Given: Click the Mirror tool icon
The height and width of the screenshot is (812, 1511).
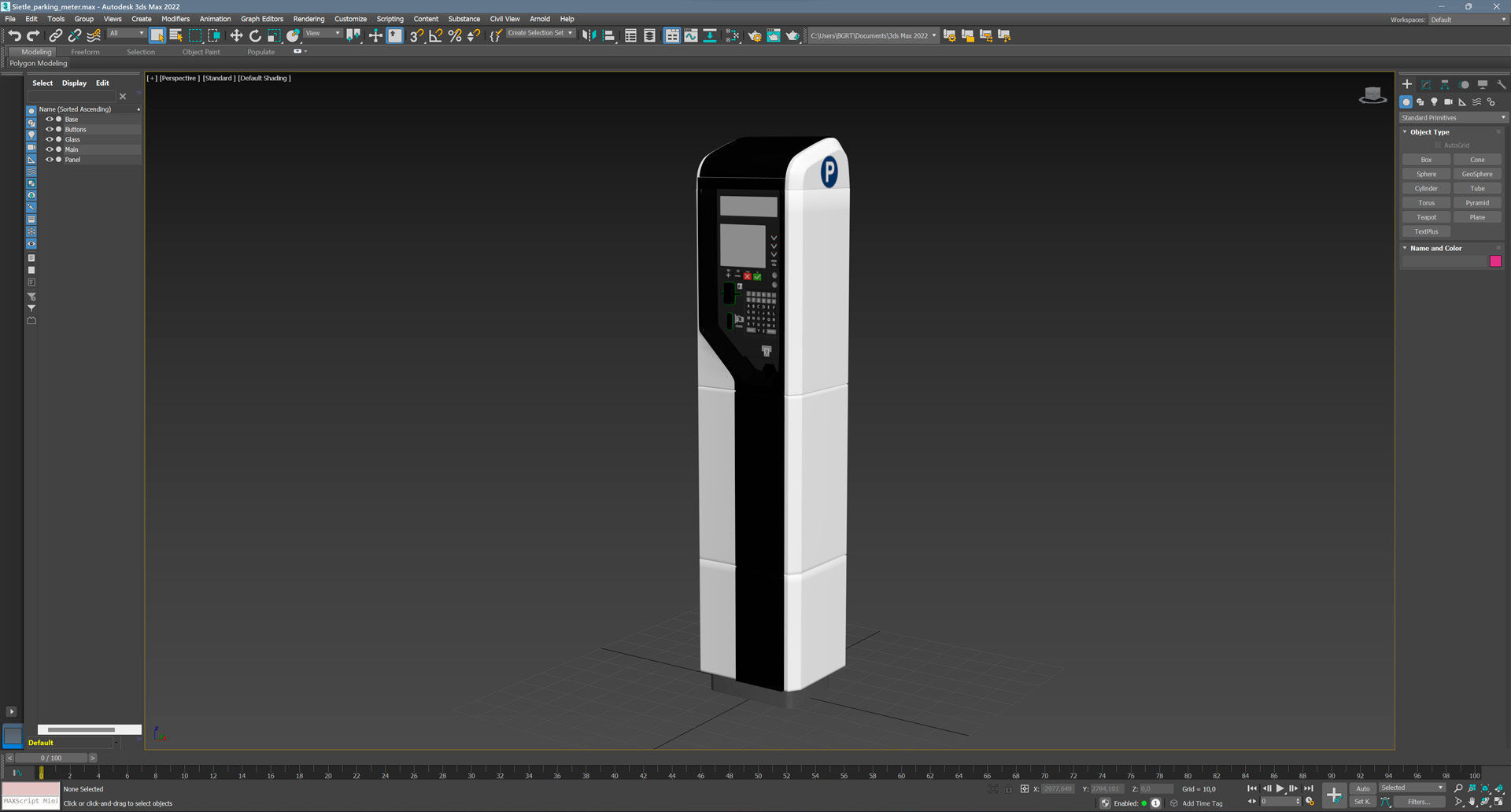Looking at the screenshot, I should coord(589,35).
